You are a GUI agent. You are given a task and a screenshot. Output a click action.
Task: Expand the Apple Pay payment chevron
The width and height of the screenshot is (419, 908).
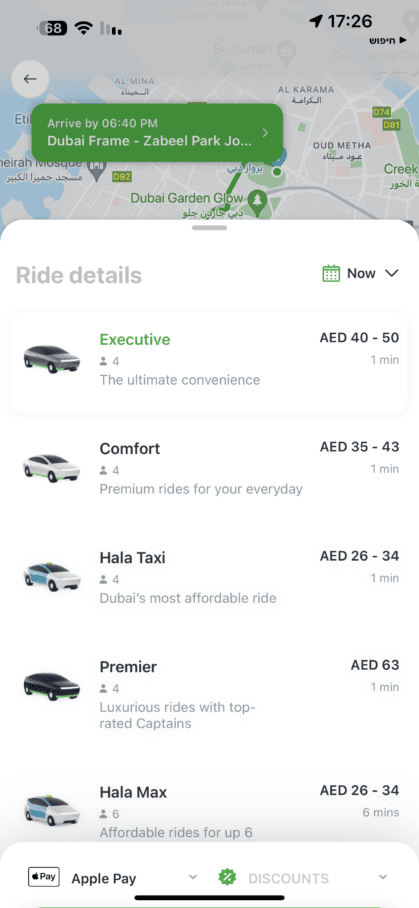click(x=193, y=877)
